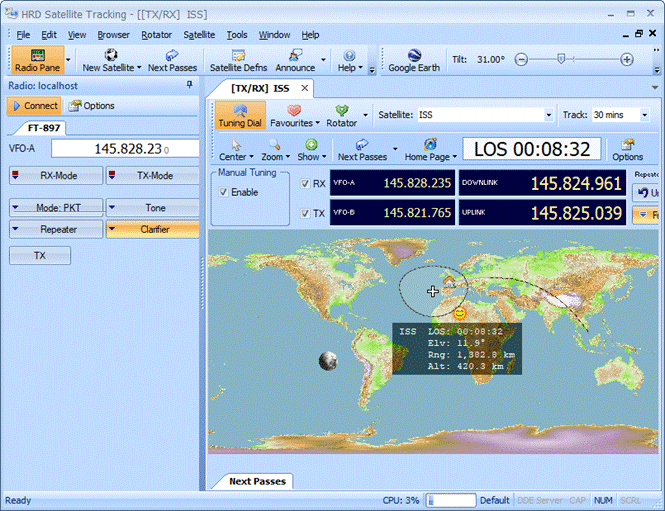665x511 pixels.
Task: Click the Center cursor tool
Action: point(236,150)
